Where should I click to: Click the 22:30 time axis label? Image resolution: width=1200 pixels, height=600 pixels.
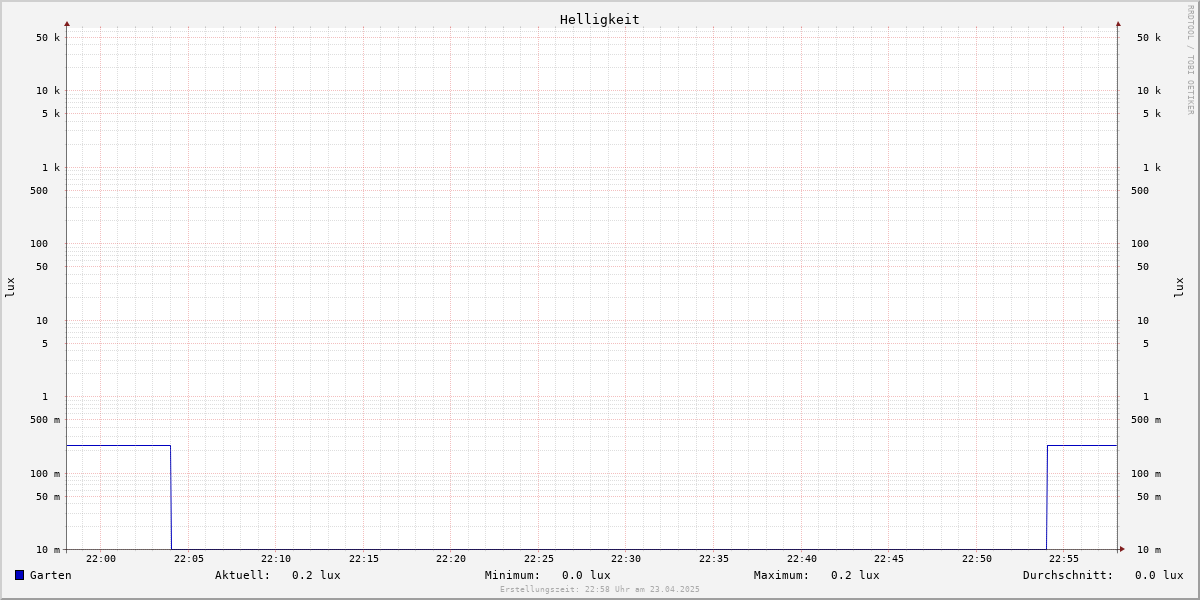626,559
